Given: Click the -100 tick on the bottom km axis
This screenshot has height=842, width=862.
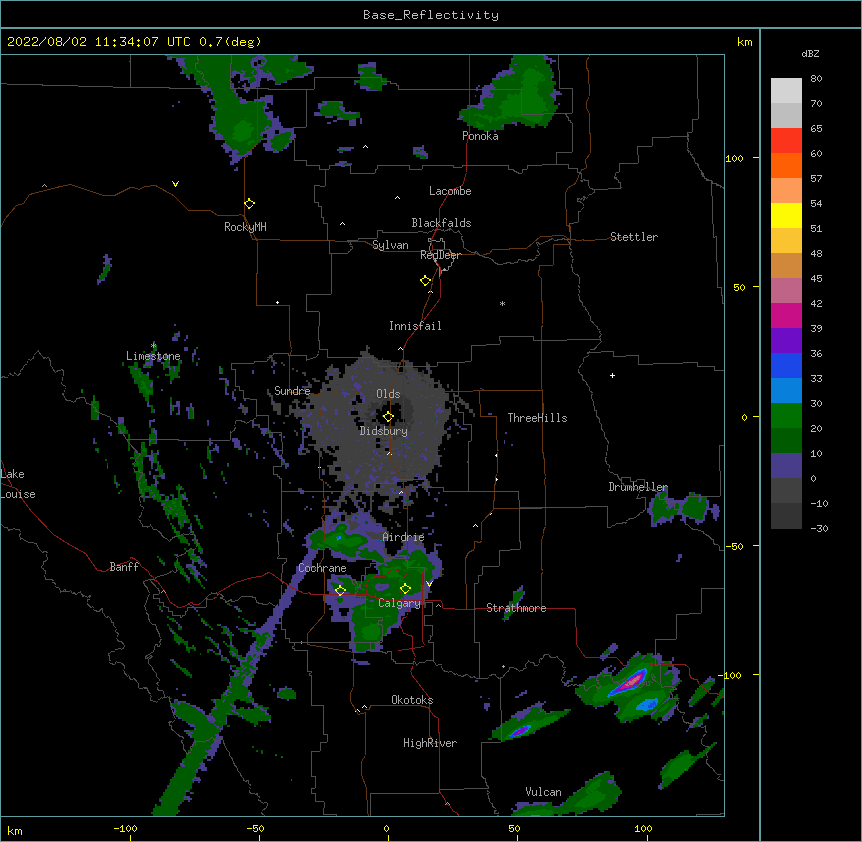Looking at the screenshot, I should pos(125,829).
